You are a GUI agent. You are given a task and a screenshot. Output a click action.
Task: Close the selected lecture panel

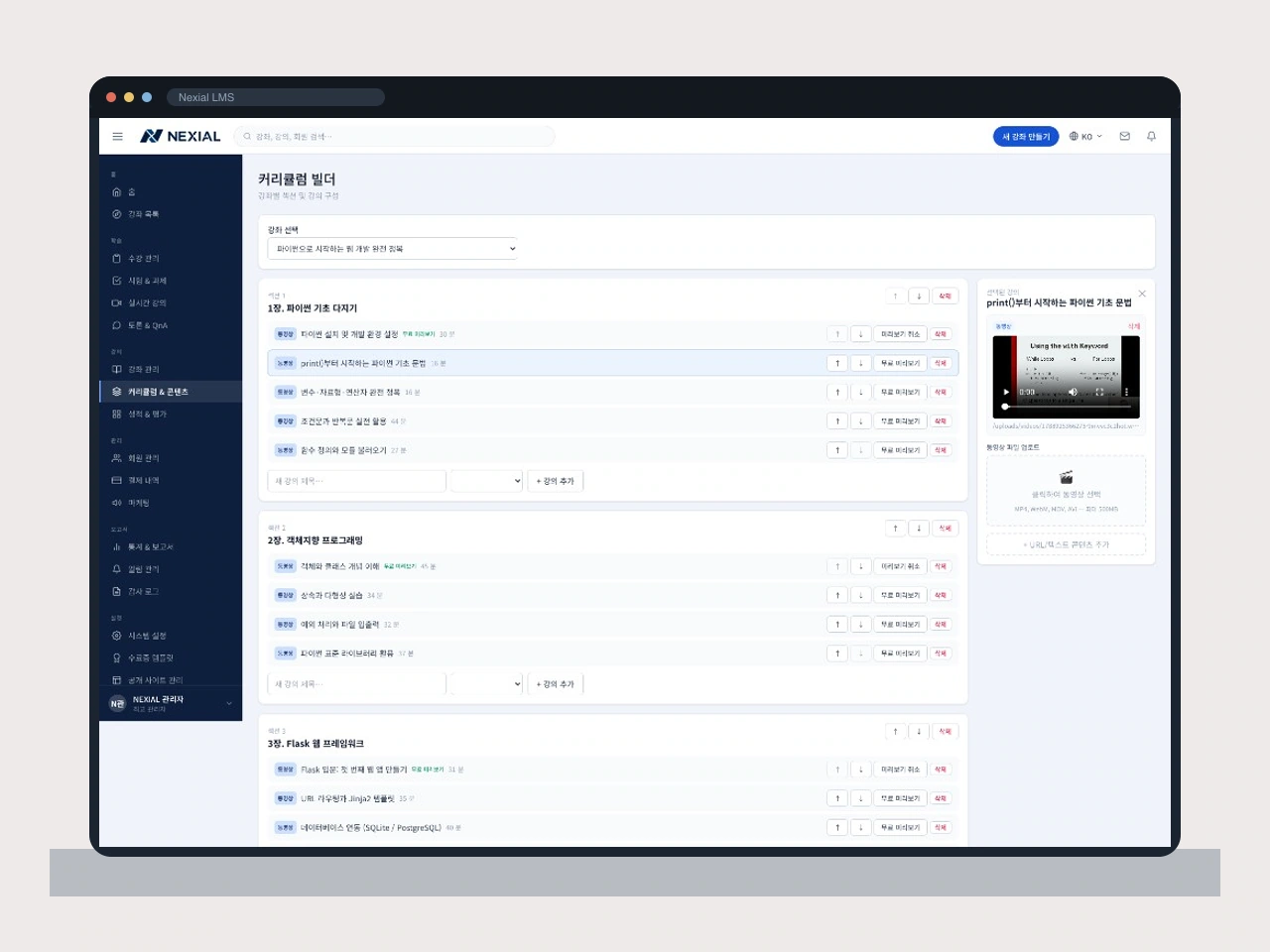pyautogui.click(x=1142, y=294)
